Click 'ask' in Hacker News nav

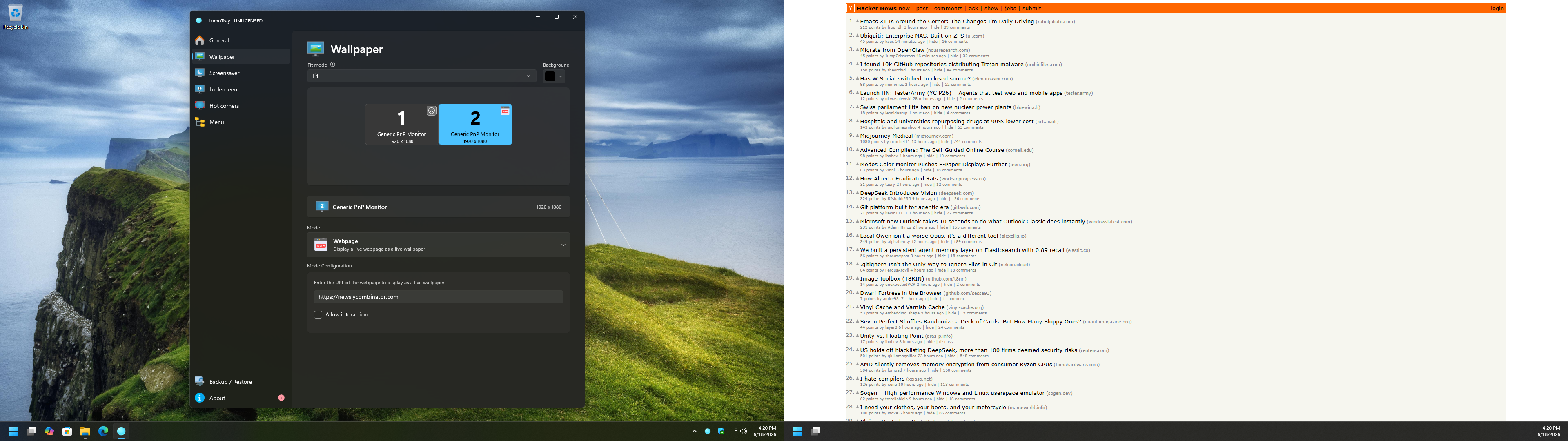(x=973, y=9)
